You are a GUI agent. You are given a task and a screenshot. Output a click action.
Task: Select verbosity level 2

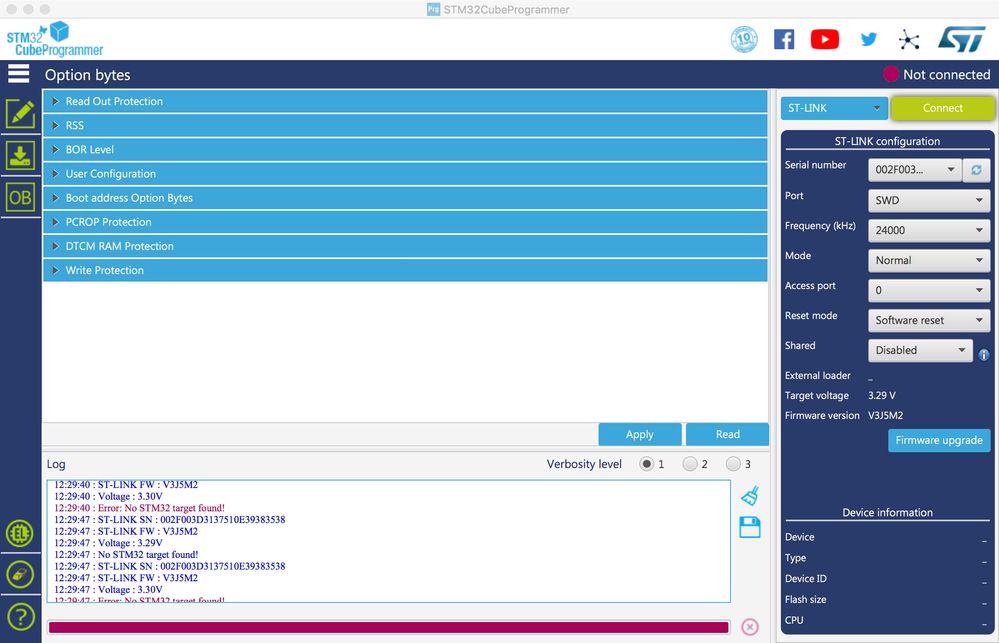[x=690, y=464]
